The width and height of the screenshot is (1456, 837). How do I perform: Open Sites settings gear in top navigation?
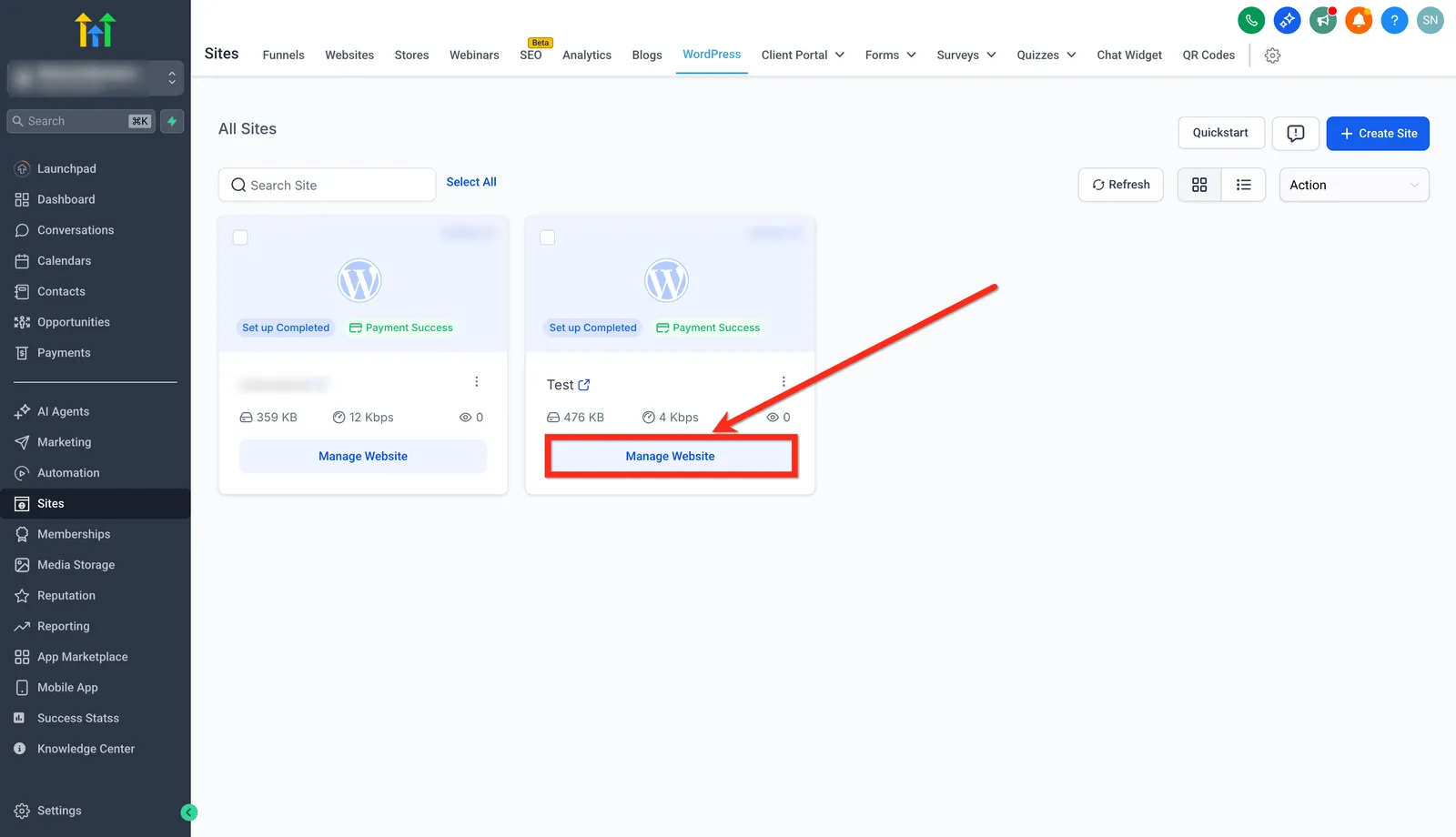1272,55
